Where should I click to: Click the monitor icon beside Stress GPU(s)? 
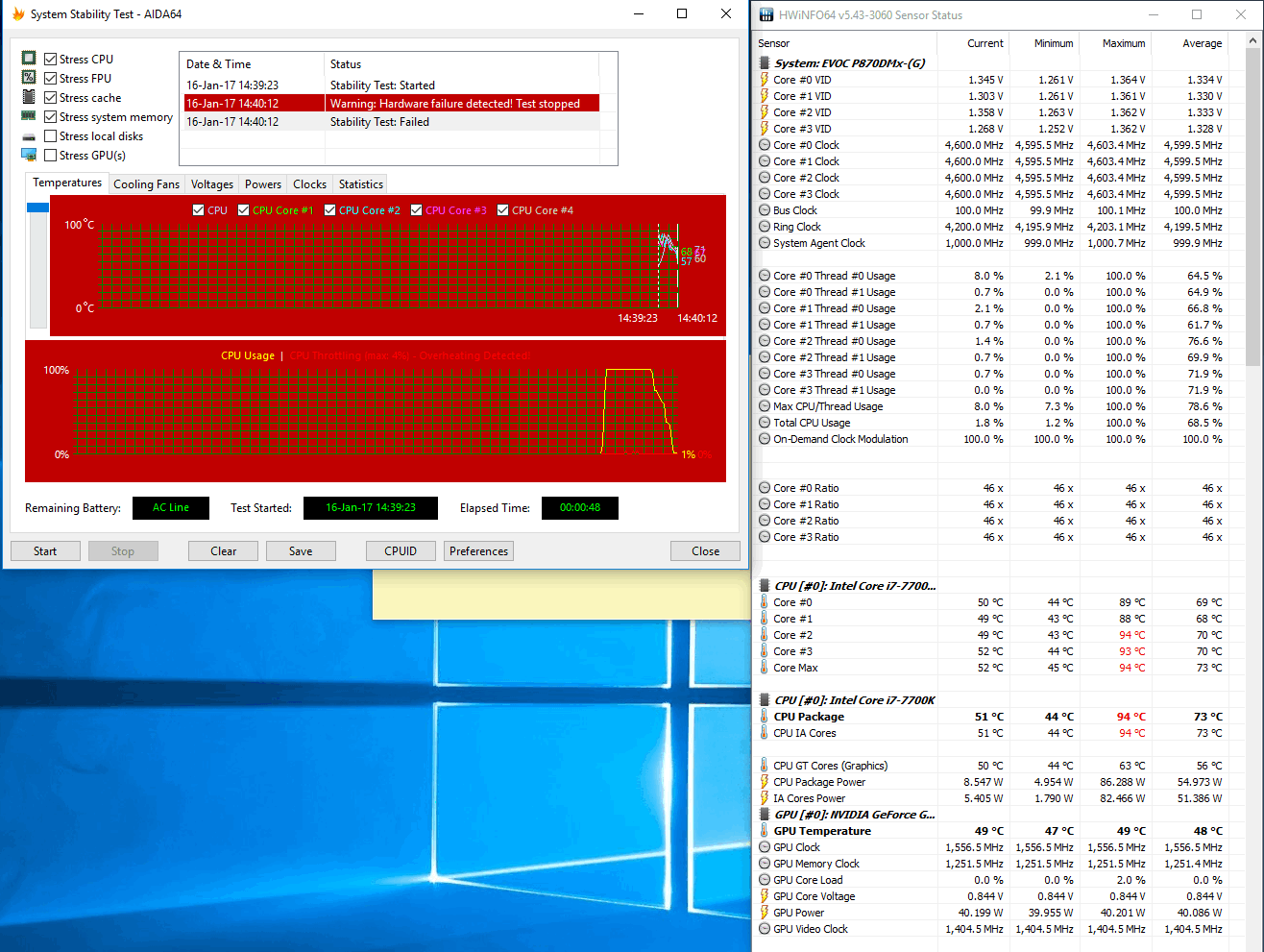coord(29,155)
